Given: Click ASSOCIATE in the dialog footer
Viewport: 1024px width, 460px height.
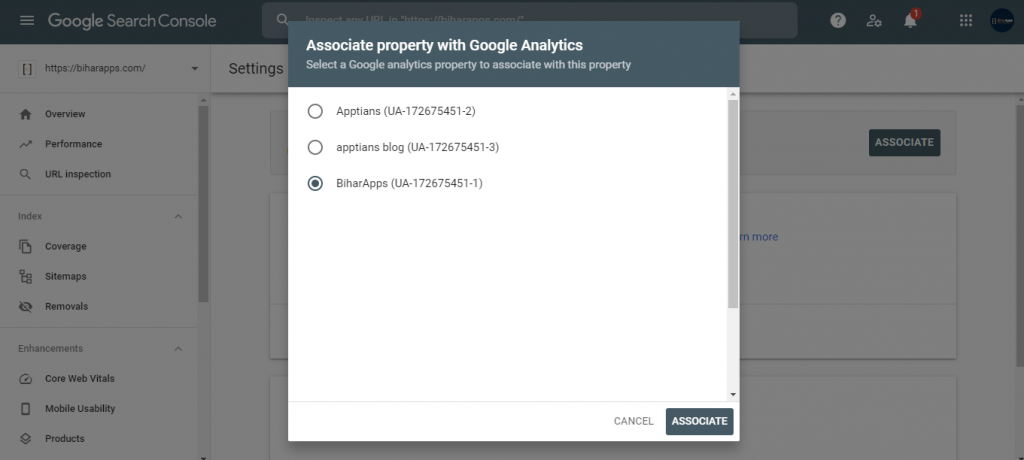Looking at the screenshot, I should tap(699, 421).
